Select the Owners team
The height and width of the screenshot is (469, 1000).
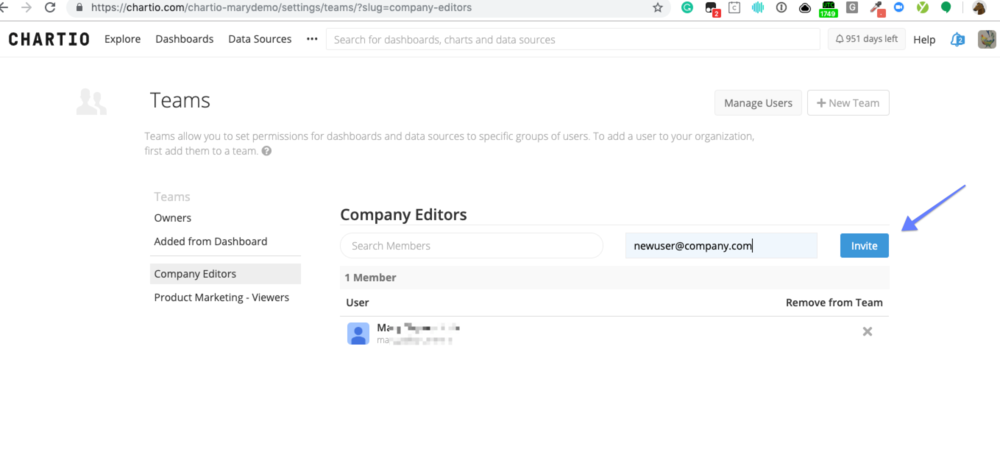pyautogui.click(x=173, y=218)
